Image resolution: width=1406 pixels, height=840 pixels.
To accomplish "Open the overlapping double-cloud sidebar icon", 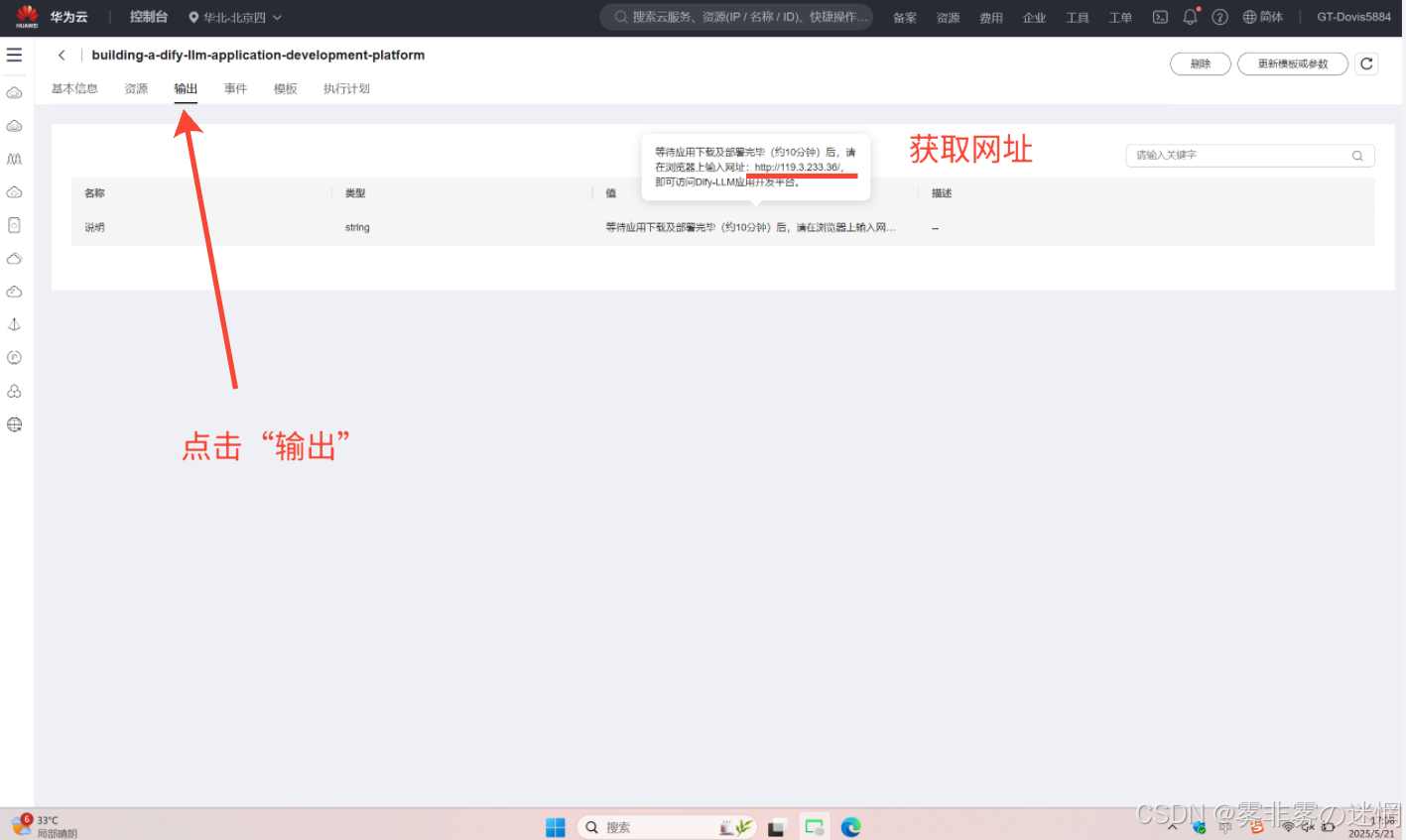I will [x=14, y=259].
